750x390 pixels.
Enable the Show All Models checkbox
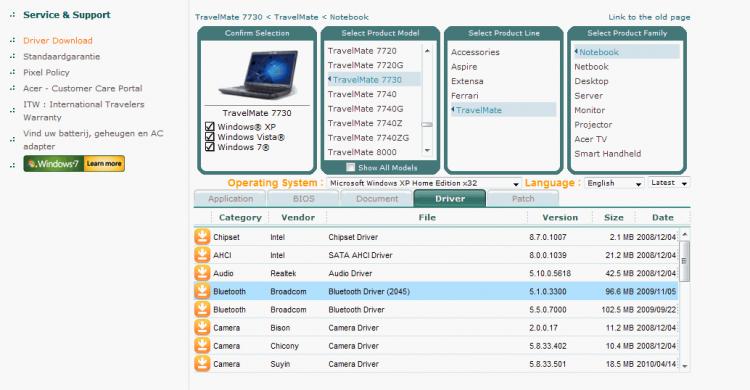[x=351, y=167]
